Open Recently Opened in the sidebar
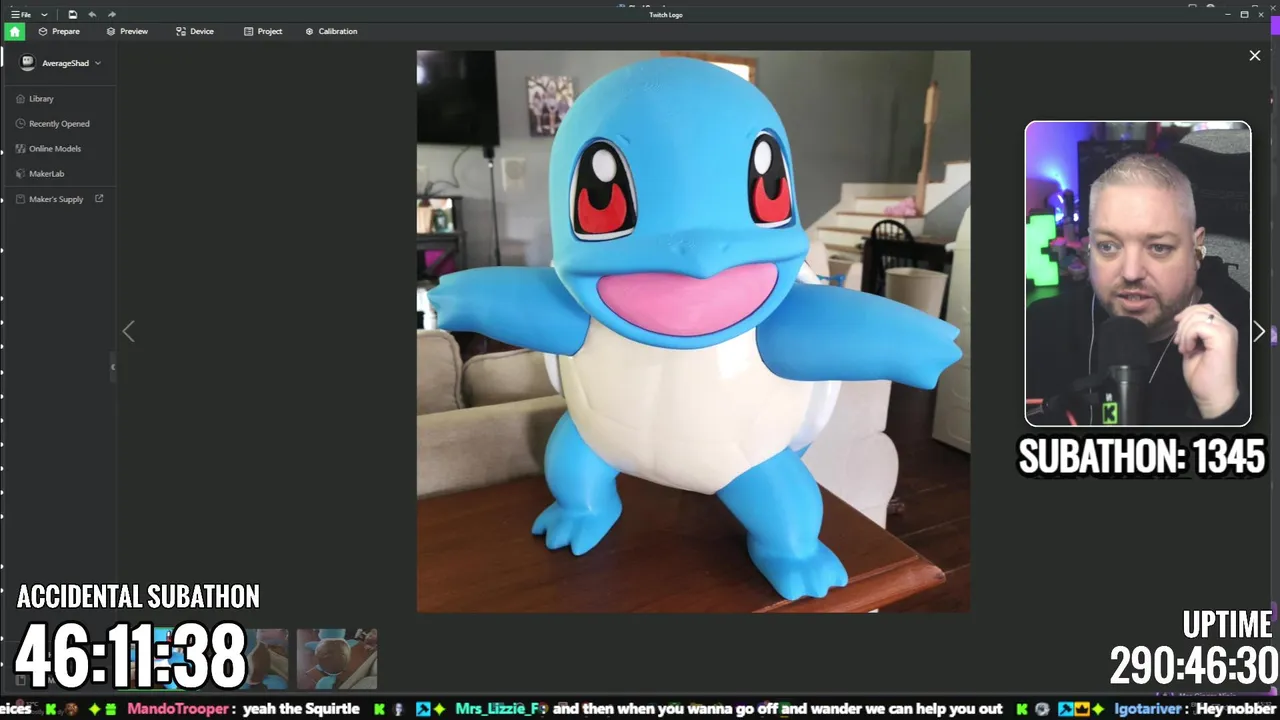 [53, 124]
